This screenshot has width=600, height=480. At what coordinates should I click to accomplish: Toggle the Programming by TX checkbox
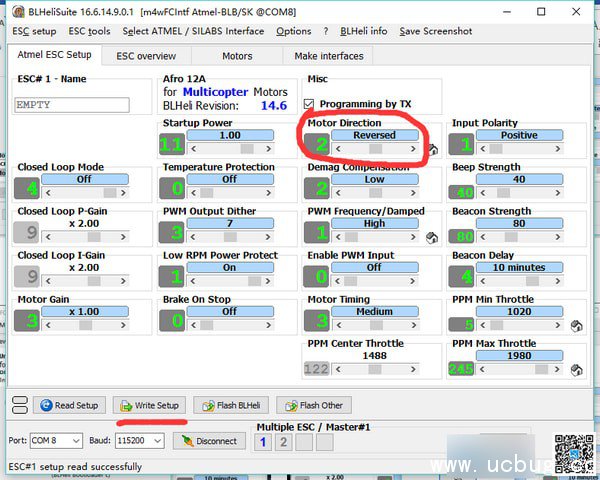(x=310, y=104)
